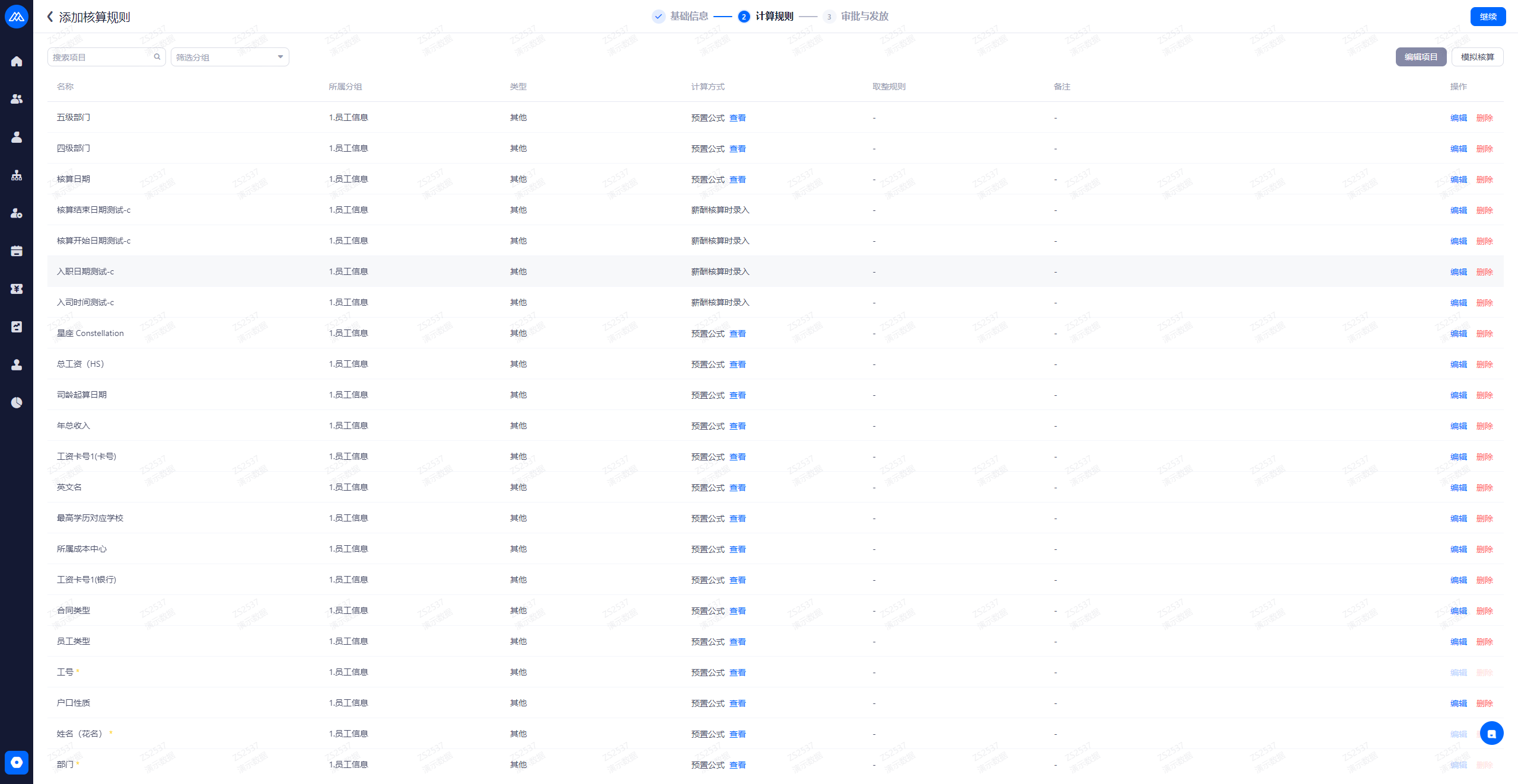The height and width of the screenshot is (784, 1518).
Task: Open the person settings icon in sidebar
Action: (17, 213)
